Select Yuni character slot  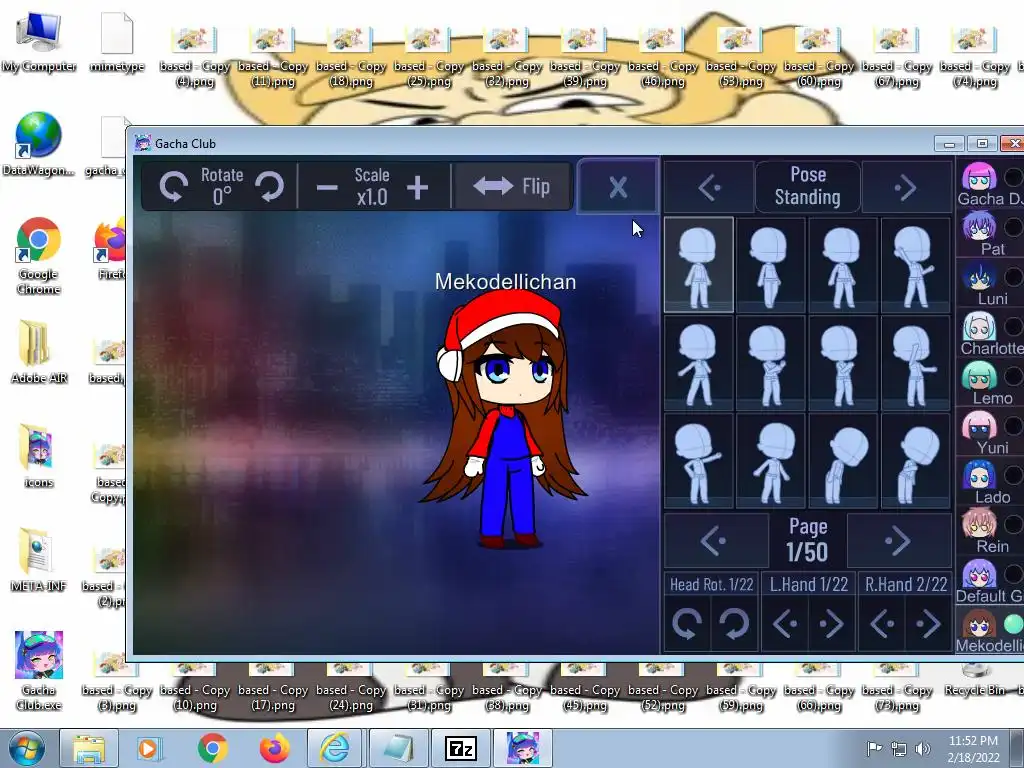point(989,432)
